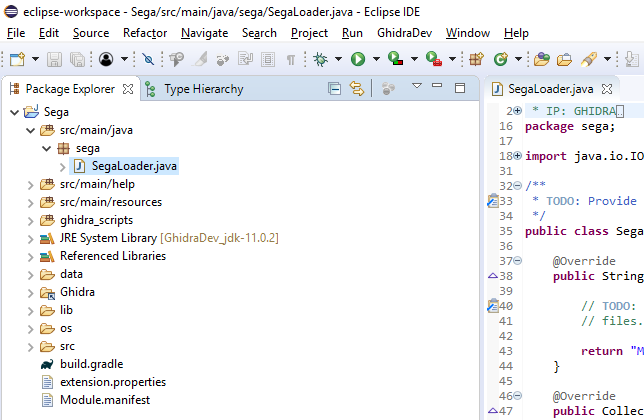Open the Source menu
The image size is (644, 420).
click(91, 33)
